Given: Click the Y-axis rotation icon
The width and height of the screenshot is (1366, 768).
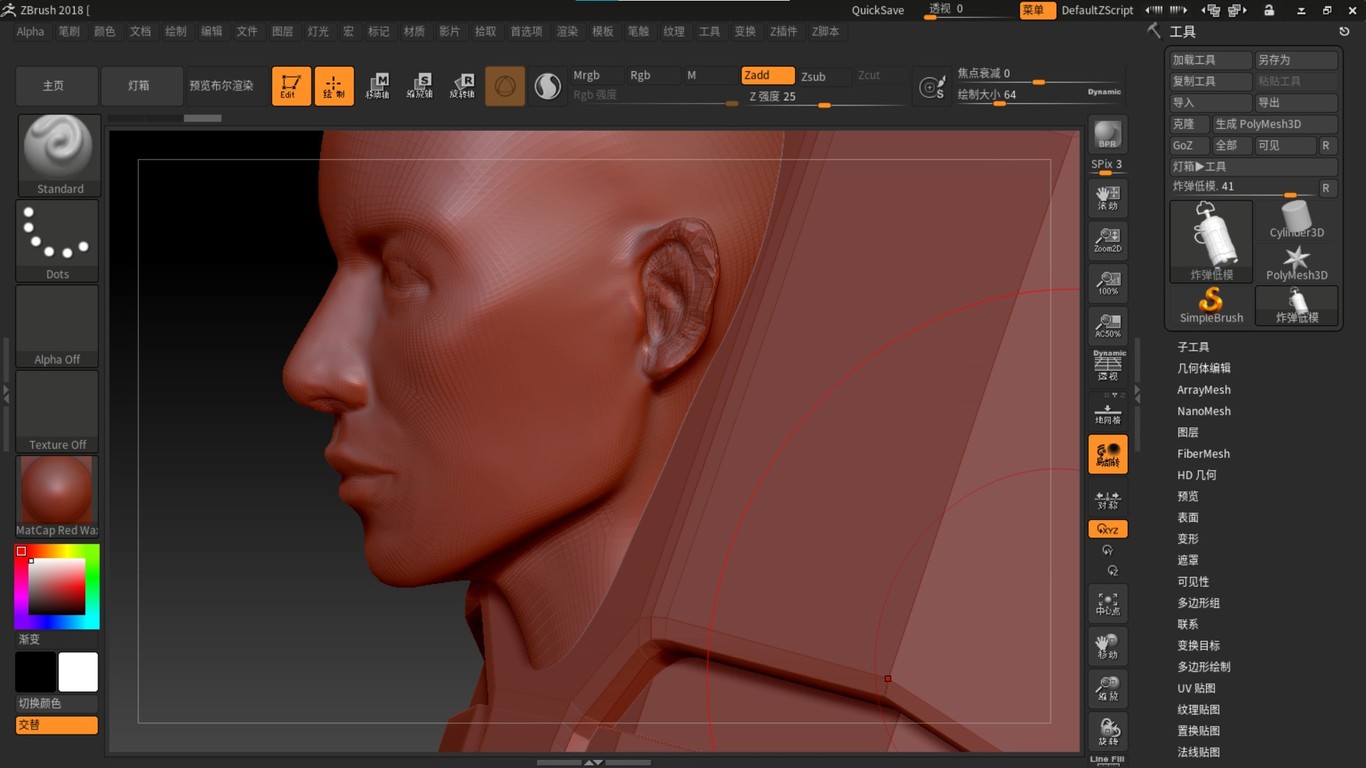Looking at the screenshot, I should 1107,550.
